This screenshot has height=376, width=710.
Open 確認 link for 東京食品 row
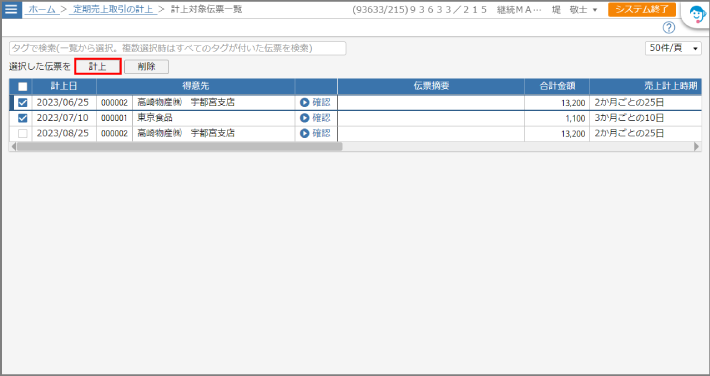(321, 118)
